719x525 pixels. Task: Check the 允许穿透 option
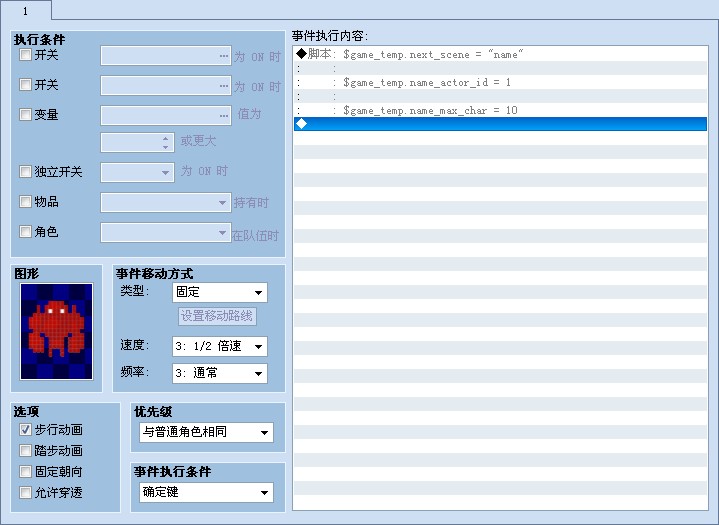click(x=25, y=492)
